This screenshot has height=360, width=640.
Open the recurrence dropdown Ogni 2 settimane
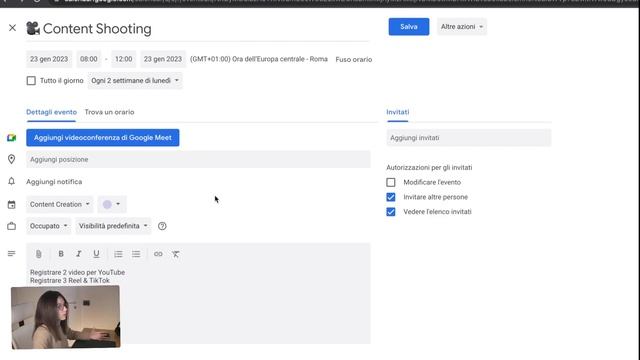click(x=135, y=80)
